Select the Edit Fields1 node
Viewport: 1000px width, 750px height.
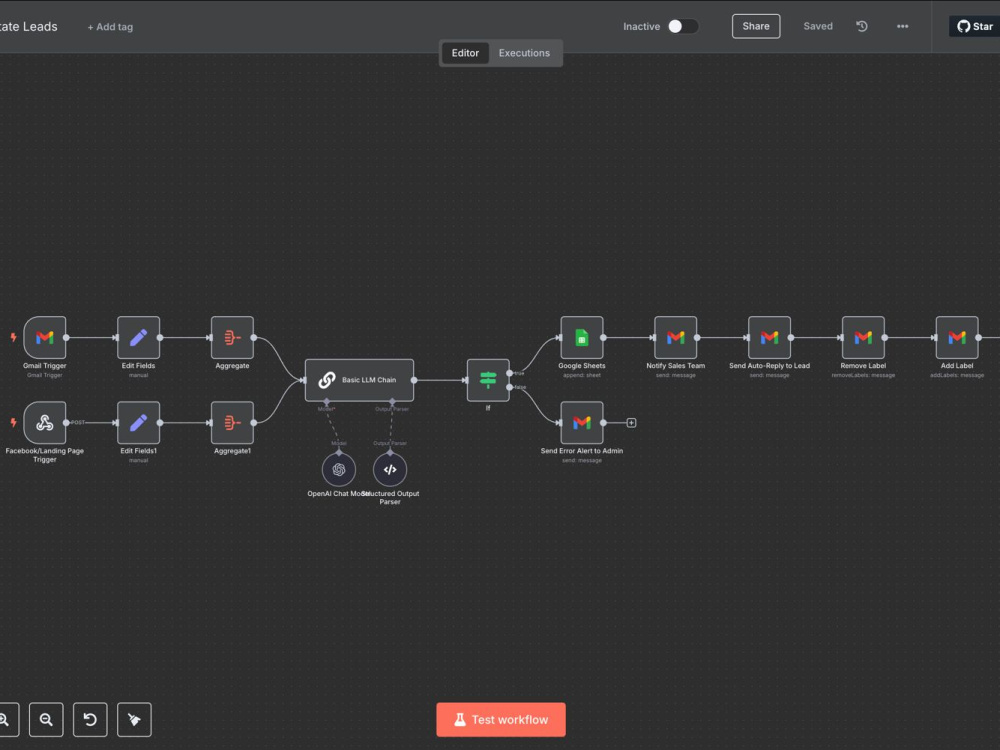pyautogui.click(x=138, y=423)
